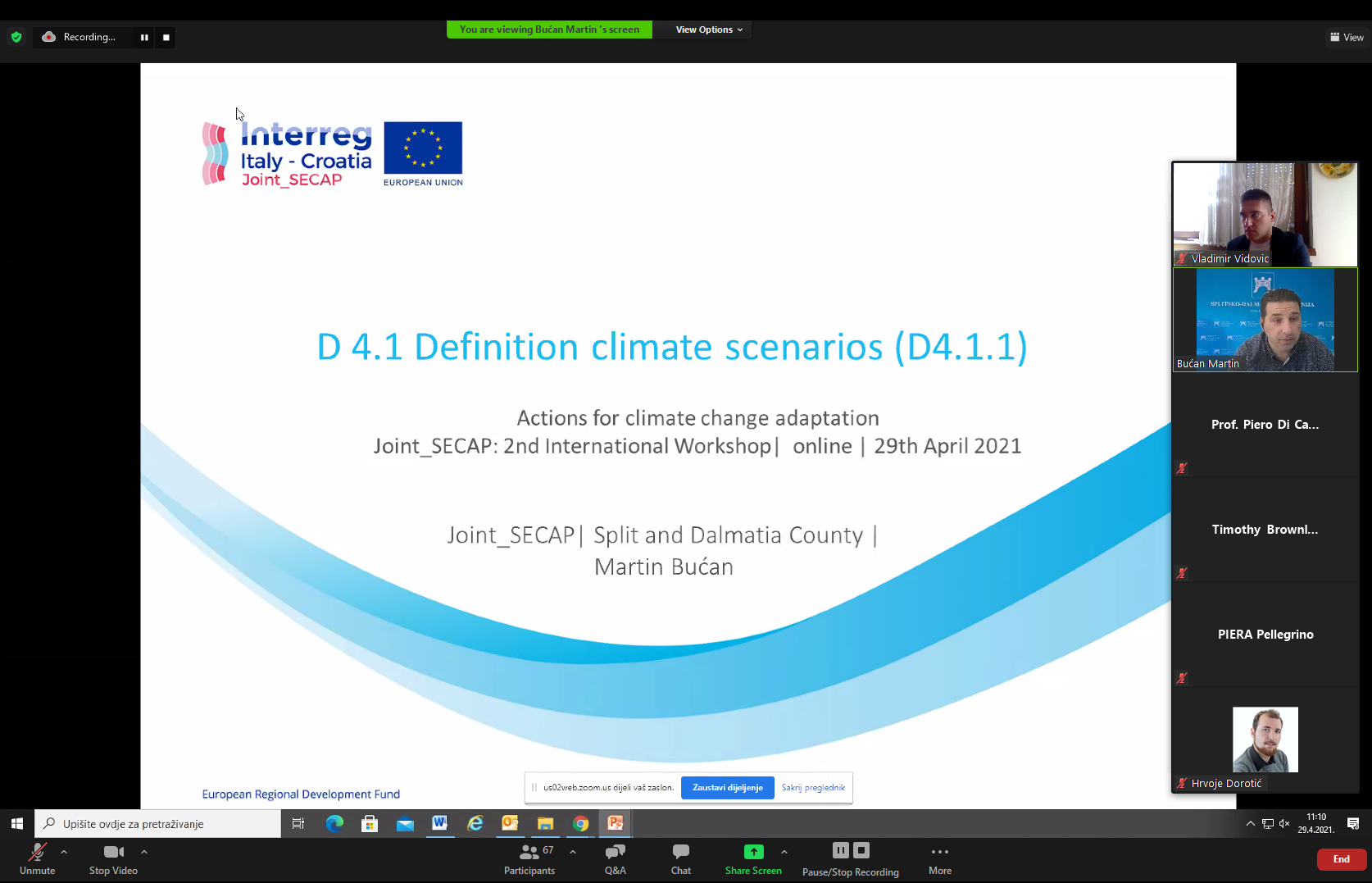
Task: Open the View Options dropdown
Action: [x=709, y=30]
